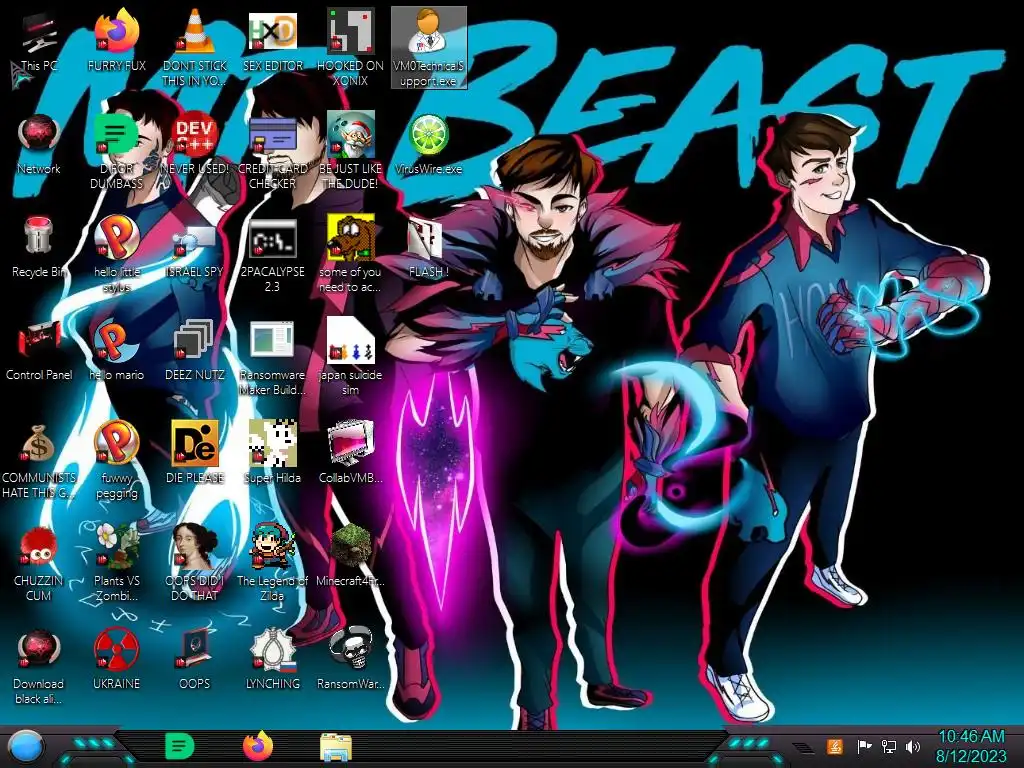Image resolution: width=1024 pixels, height=768 pixels.
Task: Open the Action Center flag tray icon
Action: (x=864, y=746)
